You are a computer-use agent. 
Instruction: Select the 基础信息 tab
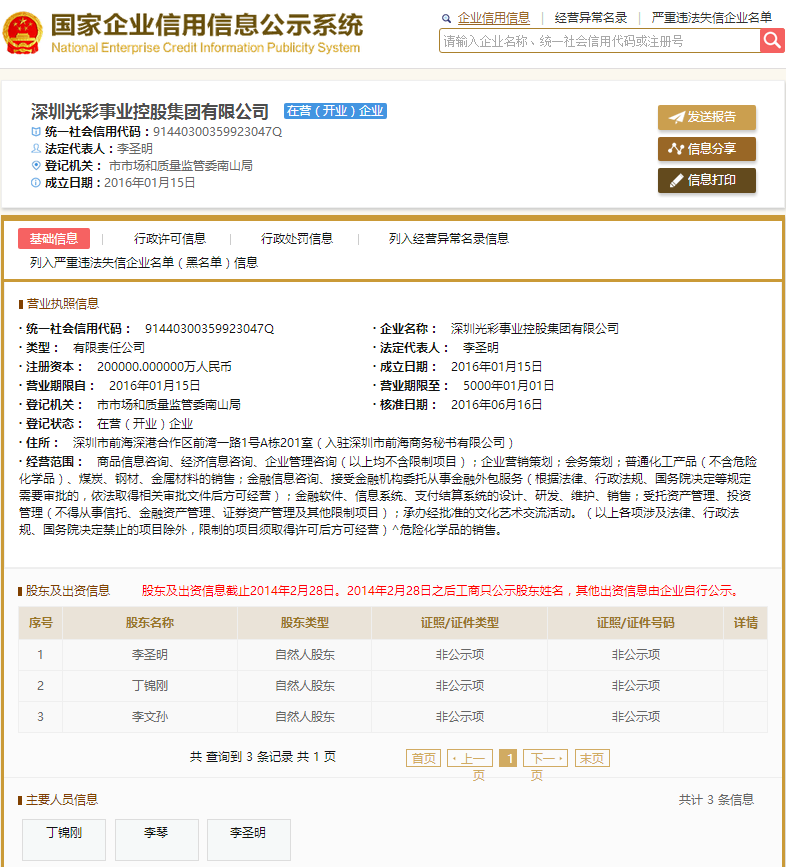54,238
